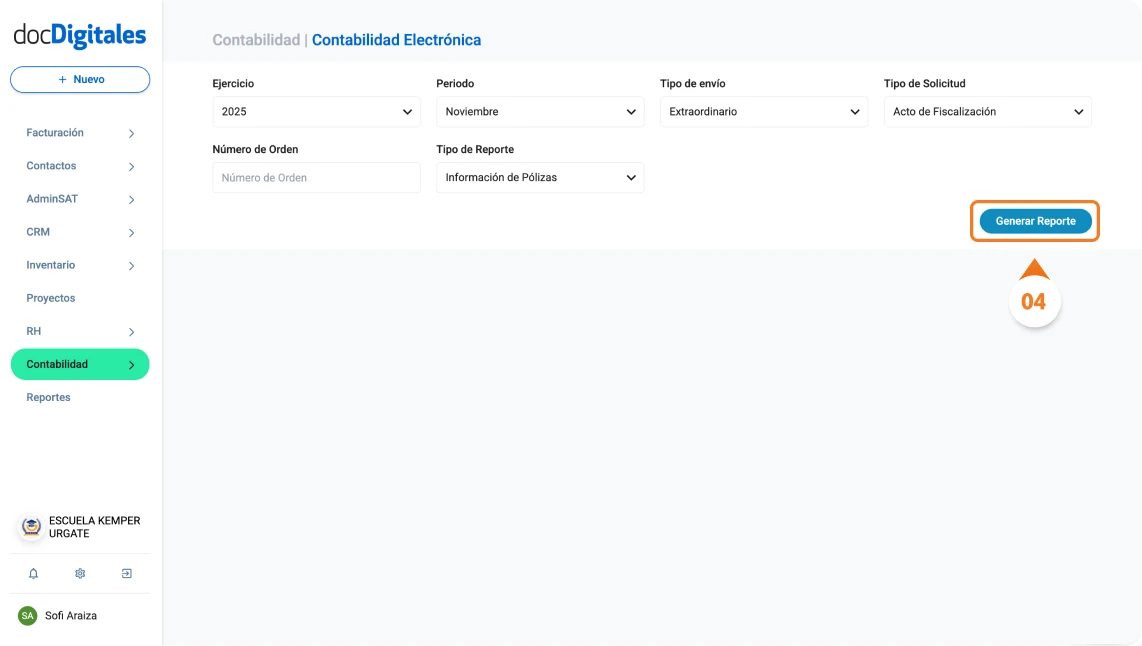The image size is (1142, 646).
Task: Click the Número de Orden input field
Action: coord(316,177)
